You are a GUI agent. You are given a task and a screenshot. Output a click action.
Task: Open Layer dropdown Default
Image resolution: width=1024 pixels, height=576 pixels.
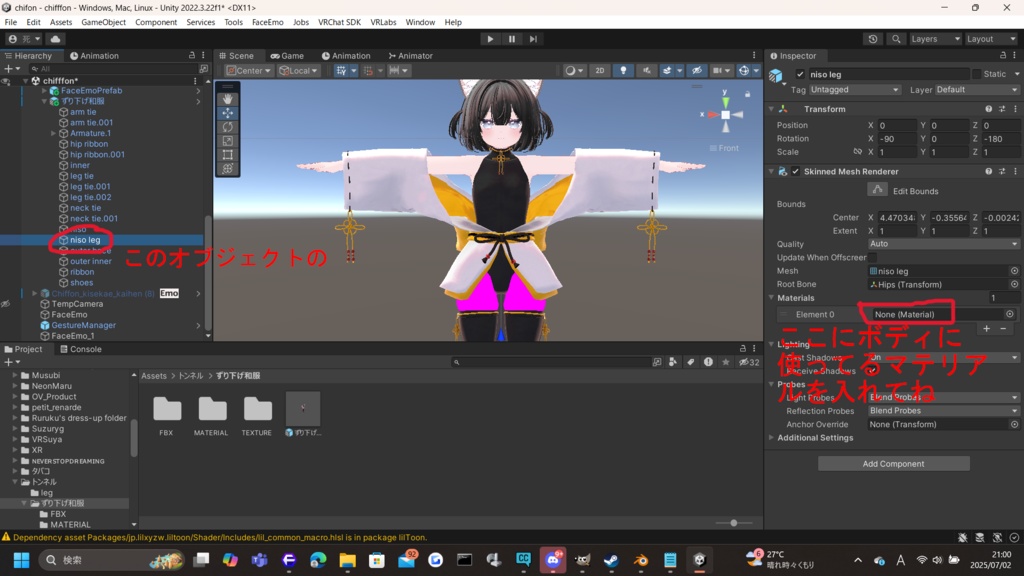[x=977, y=89]
